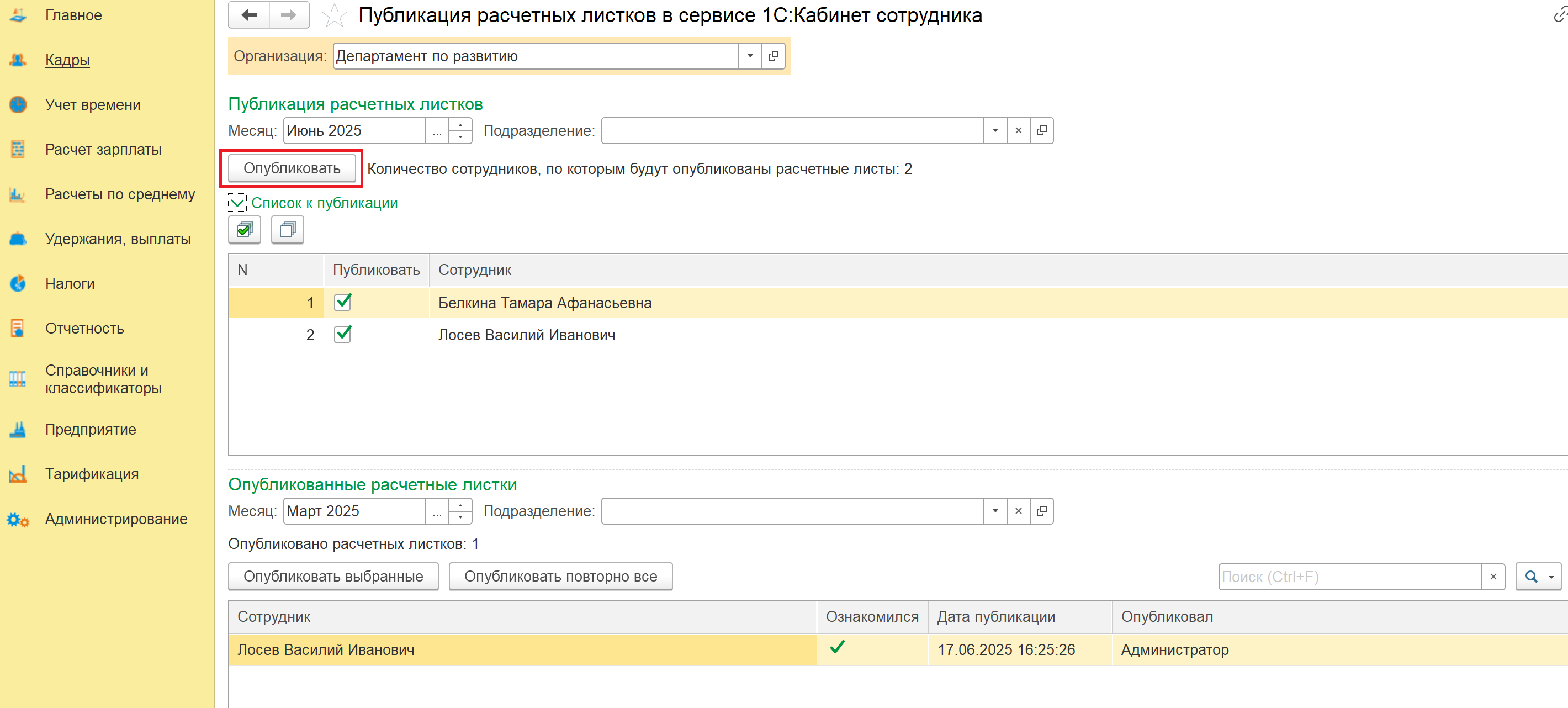Click the Отчетность report icon

tap(18, 328)
